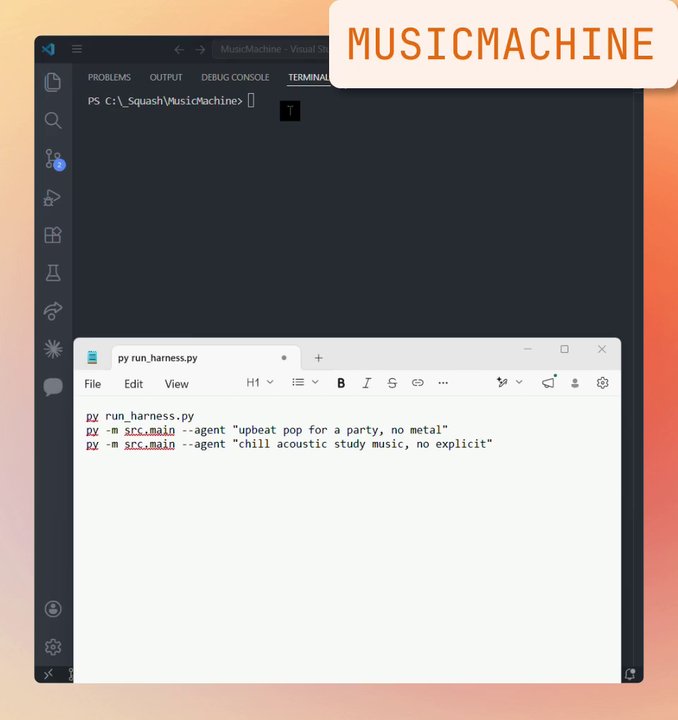Switch to the PROBLEMS panel tab
The image size is (678, 720).
pyautogui.click(x=109, y=77)
